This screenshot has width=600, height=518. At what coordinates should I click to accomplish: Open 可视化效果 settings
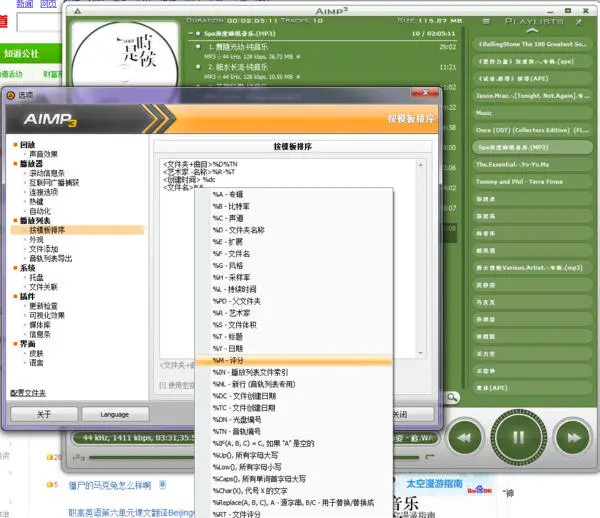(x=47, y=315)
